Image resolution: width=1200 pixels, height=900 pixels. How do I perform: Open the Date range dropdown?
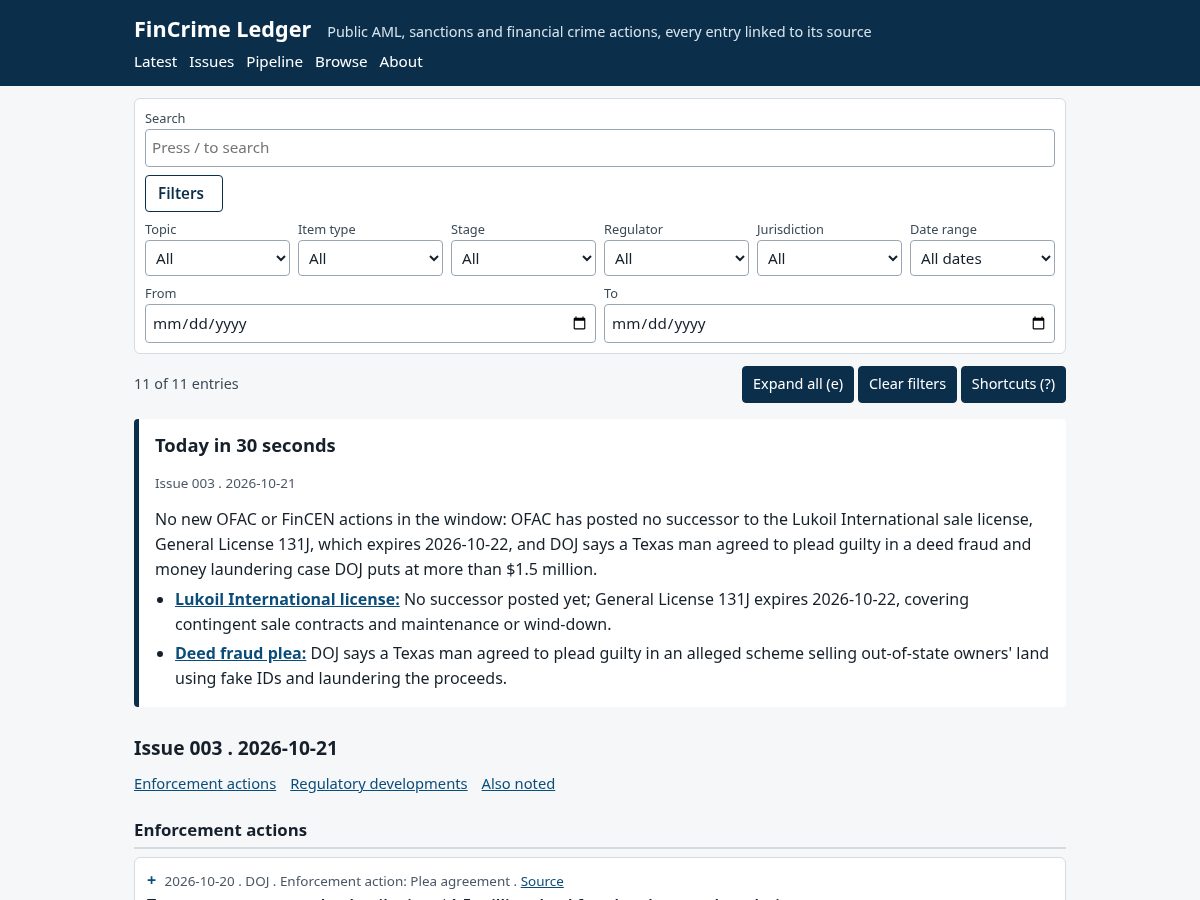click(982, 258)
